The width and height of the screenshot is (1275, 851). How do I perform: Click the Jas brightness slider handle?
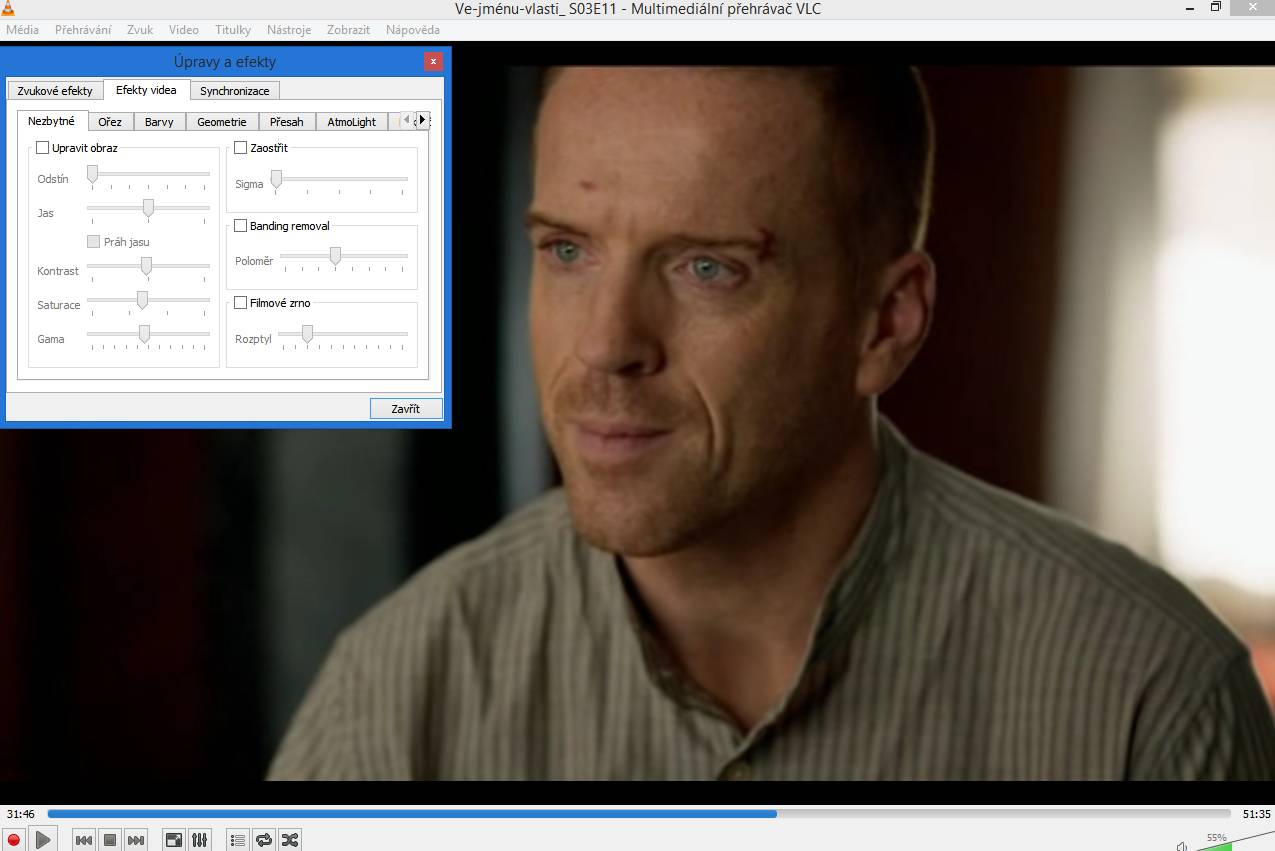[x=148, y=208]
